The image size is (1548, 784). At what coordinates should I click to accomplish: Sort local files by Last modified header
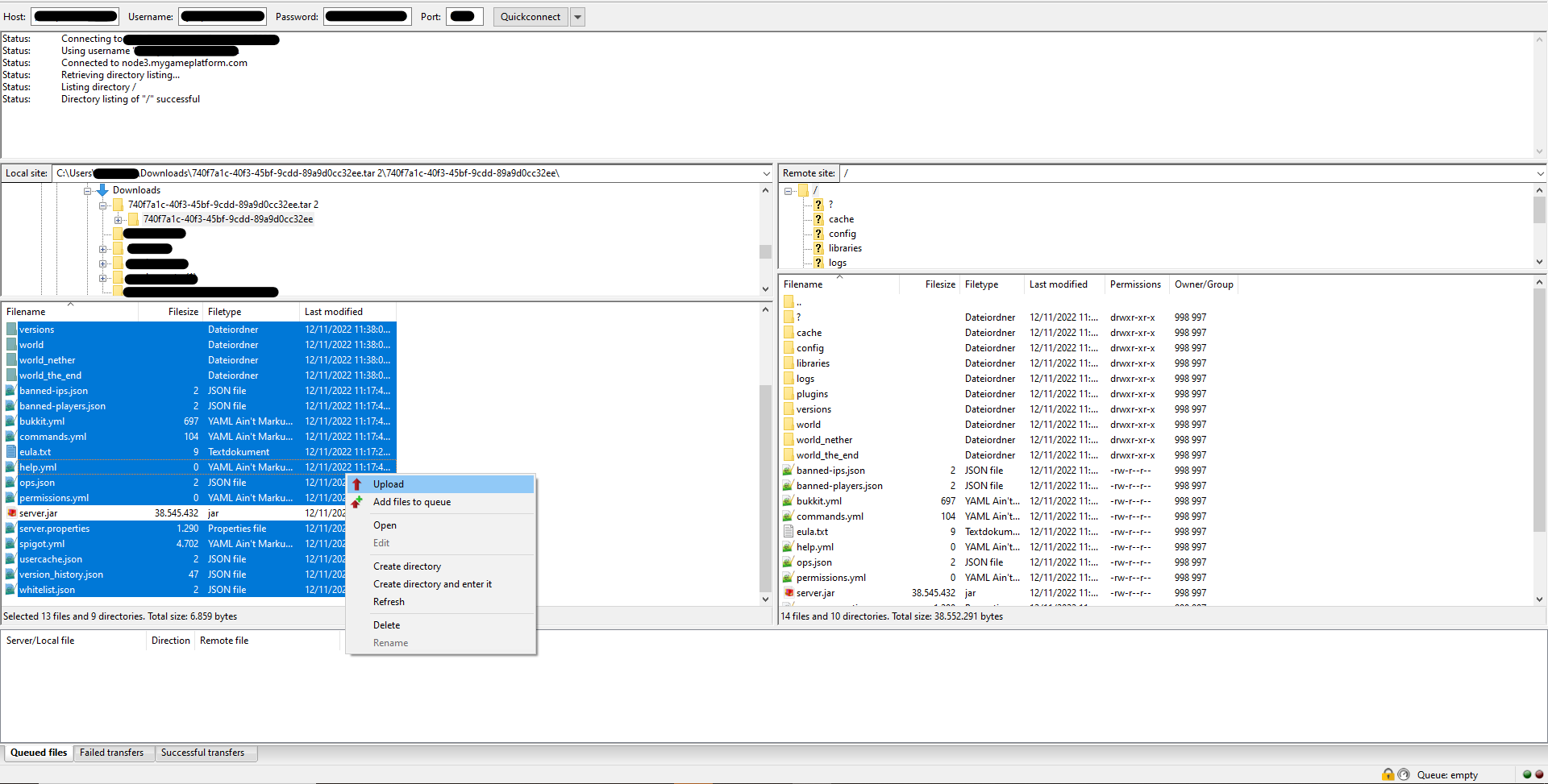[x=347, y=312]
